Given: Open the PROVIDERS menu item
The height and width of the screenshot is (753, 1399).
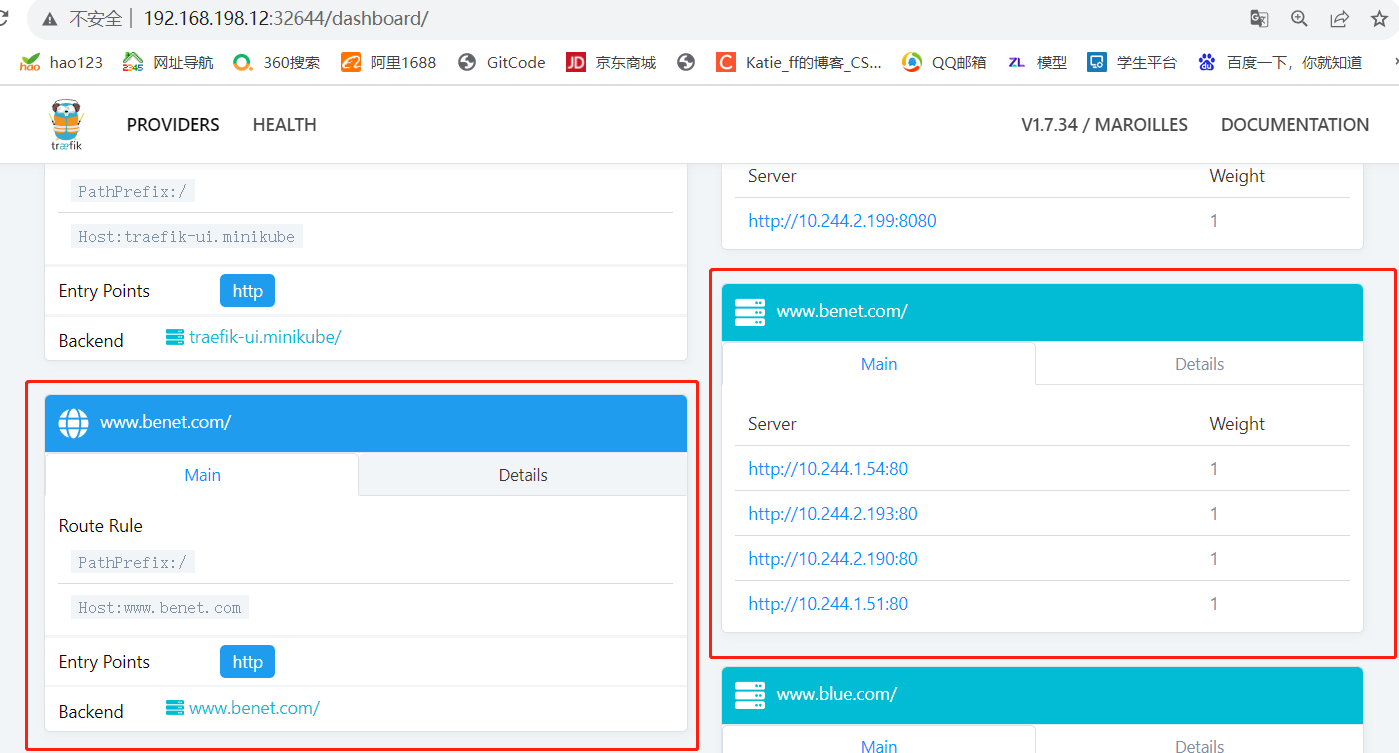Looking at the screenshot, I should point(173,125).
